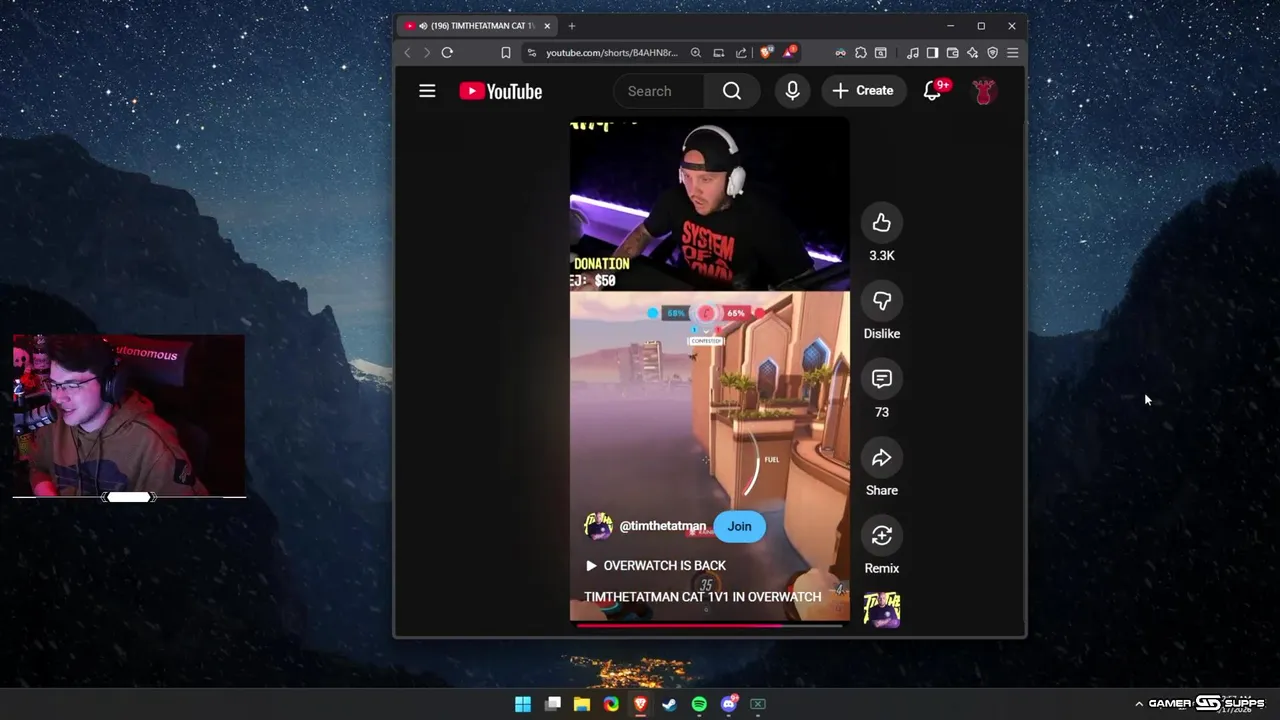This screenshot has height=720, width=1280.
Task: Go to the YouTube home logo
Action: (x=500, y=91)
